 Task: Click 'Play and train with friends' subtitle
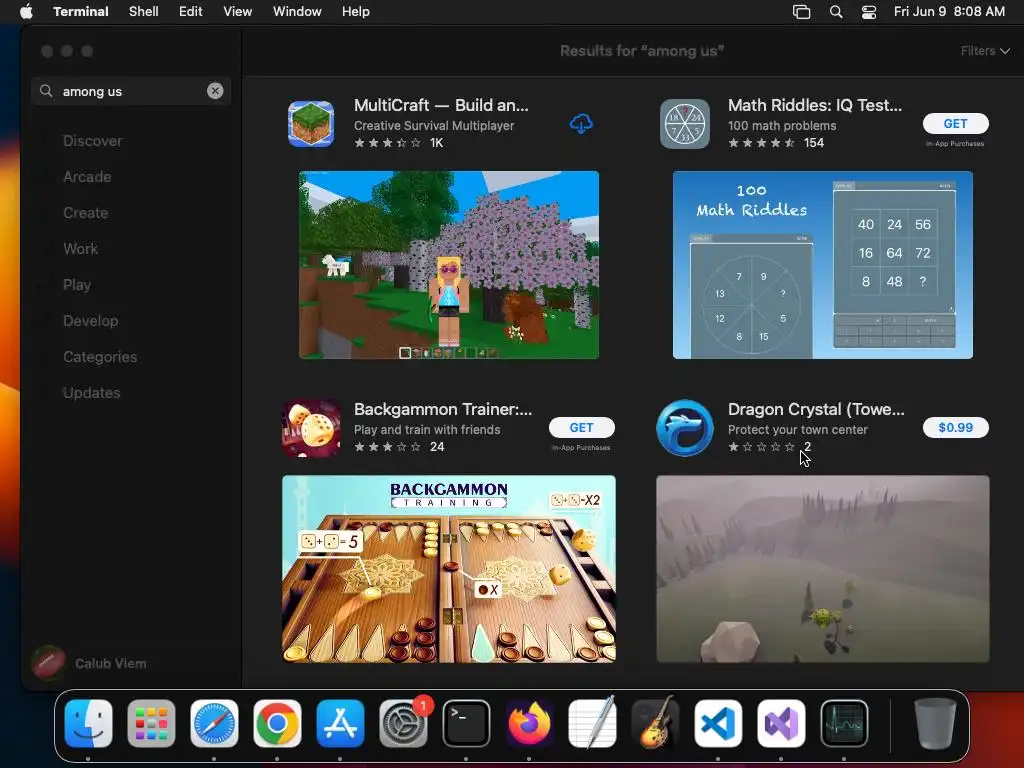click(427, 430)
